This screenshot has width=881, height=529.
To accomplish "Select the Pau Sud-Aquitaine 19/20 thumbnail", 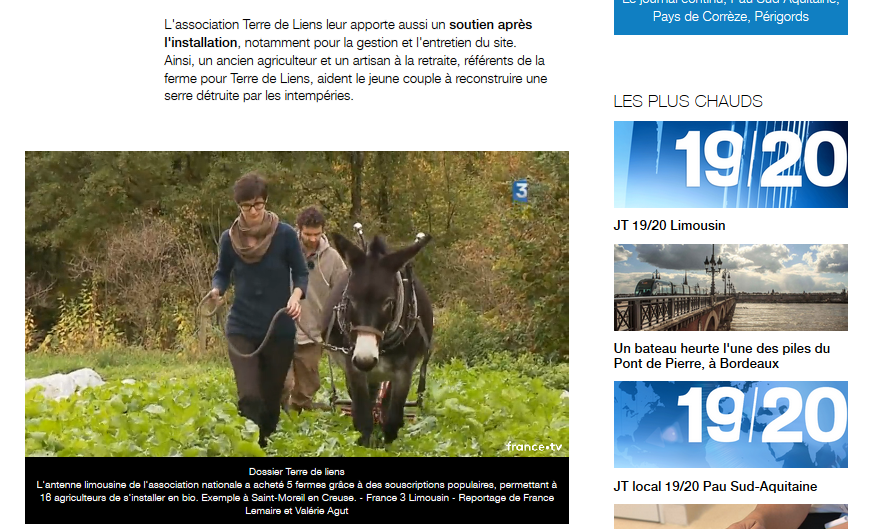I will (730, 424).
